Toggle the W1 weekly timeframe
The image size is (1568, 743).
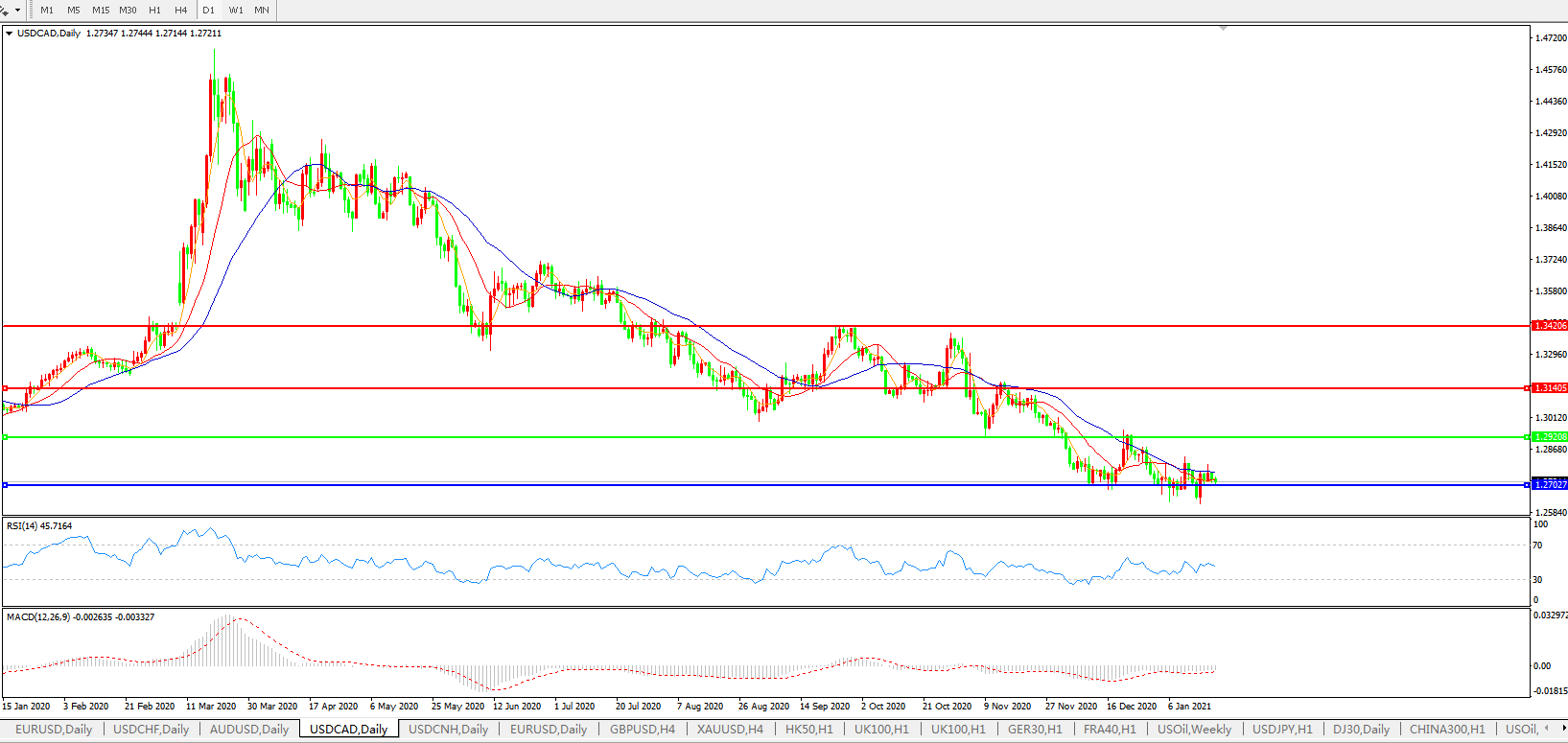(236, 11)
